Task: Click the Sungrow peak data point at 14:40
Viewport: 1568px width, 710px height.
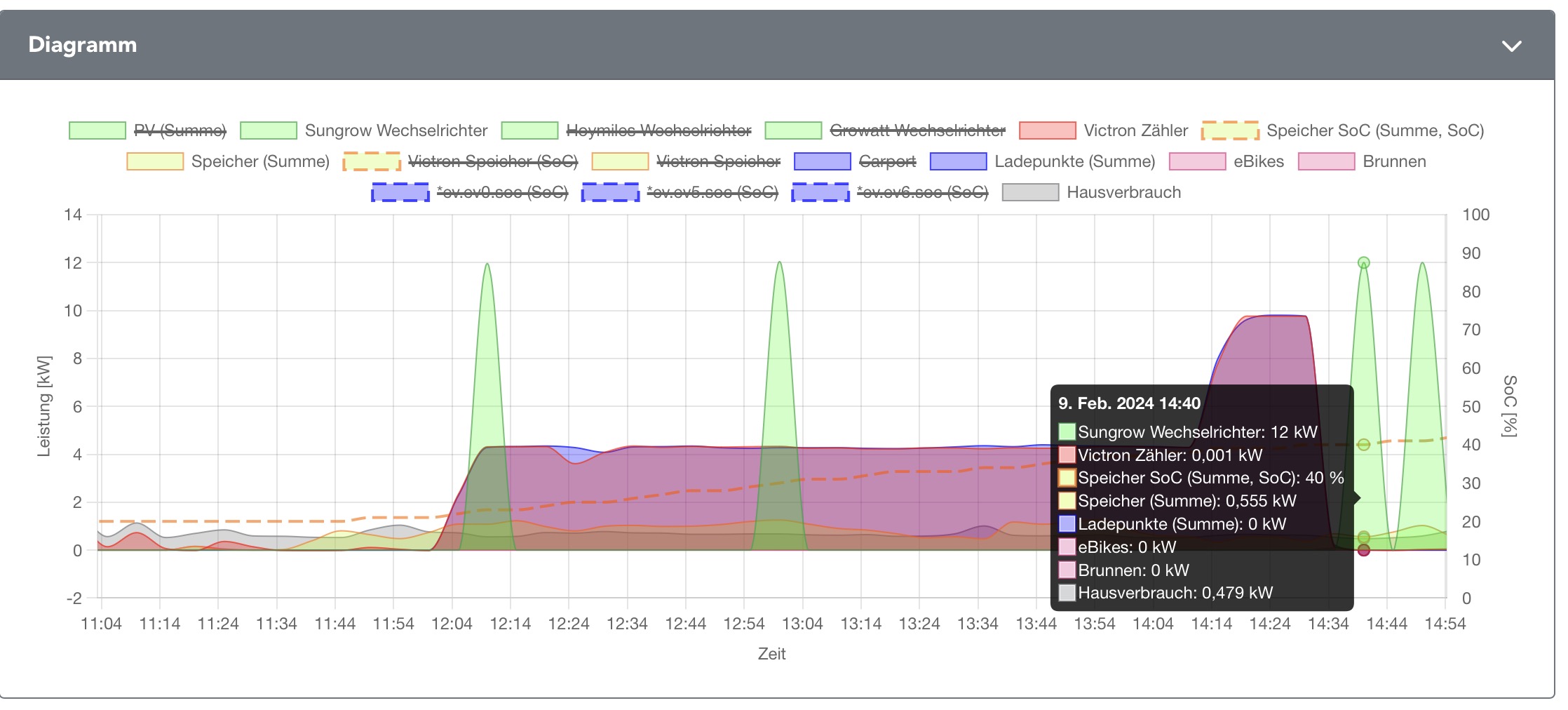Action: pyautogui.click(x=1363, y=263)
